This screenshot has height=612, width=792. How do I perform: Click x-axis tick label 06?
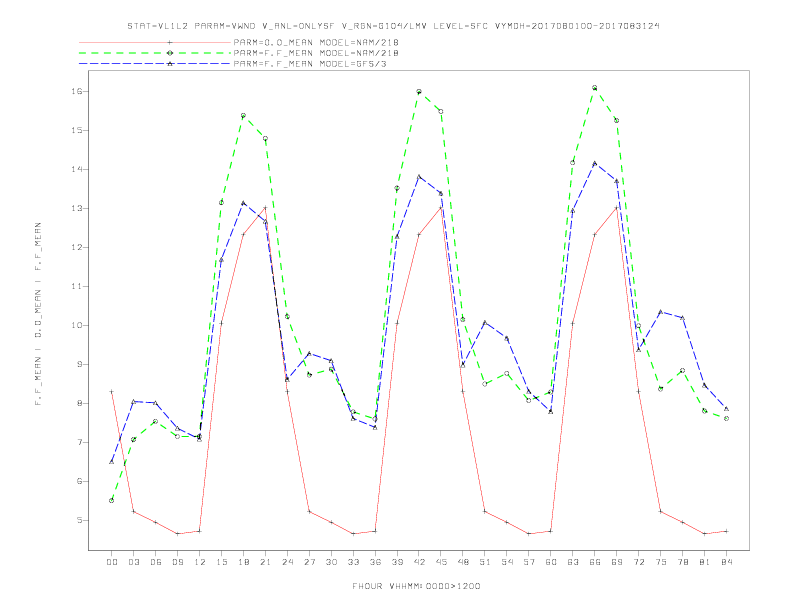coord(156,562)
